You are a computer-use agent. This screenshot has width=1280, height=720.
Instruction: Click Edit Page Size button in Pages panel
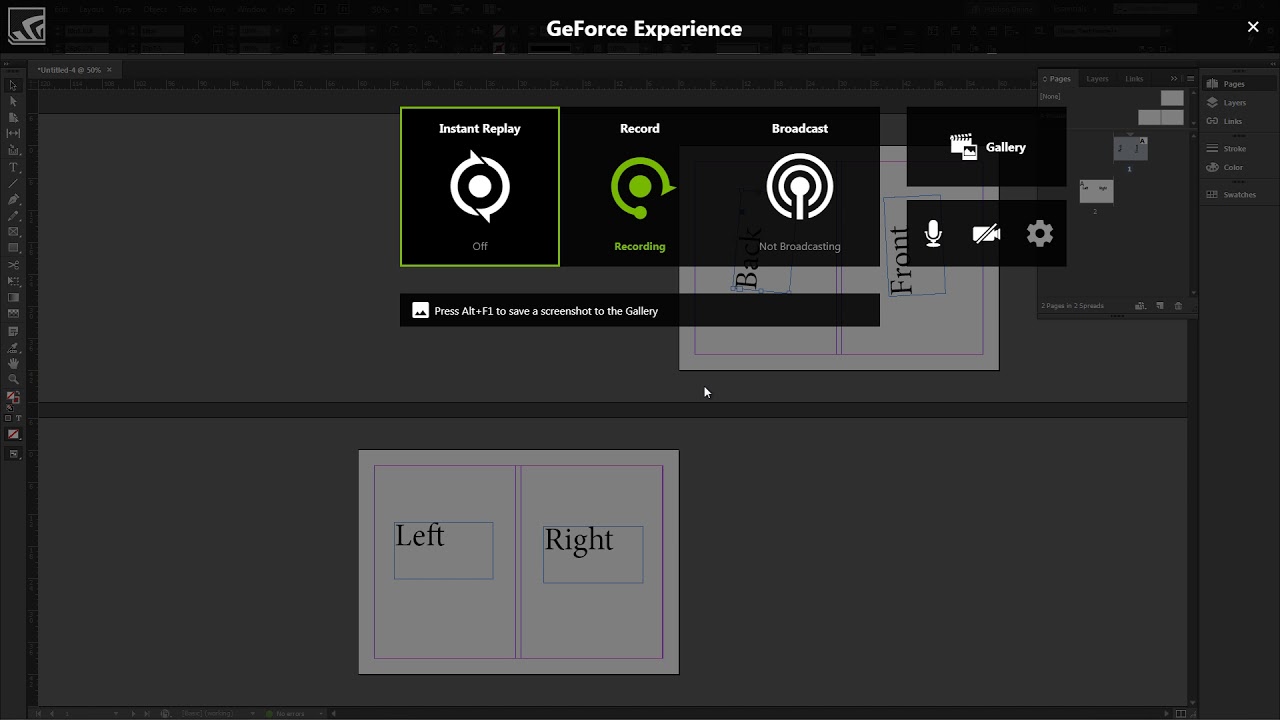pyautogui.click(x=1140, y=306)
